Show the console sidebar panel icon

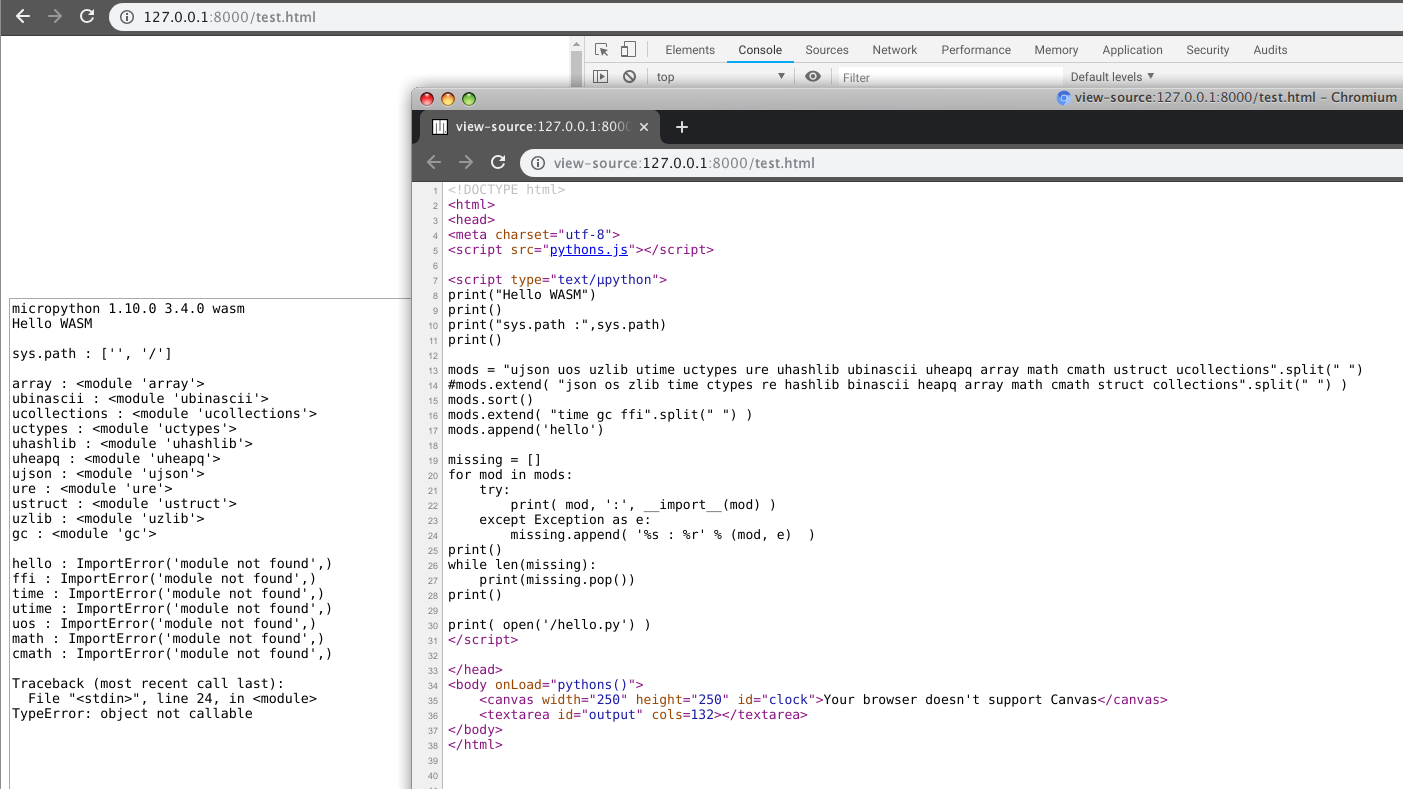tap(600, 77)
